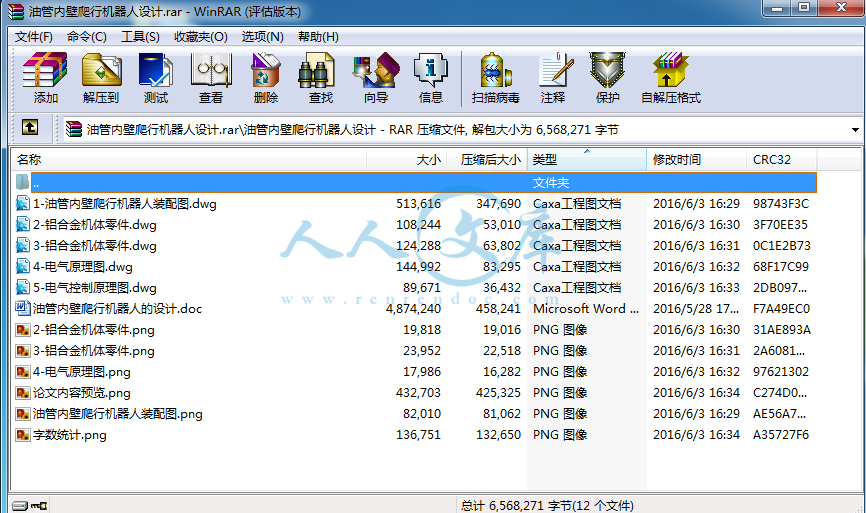Sort by the CRC32 column header
The height and width of the screenshot is (513, 866).
(781, 160)
